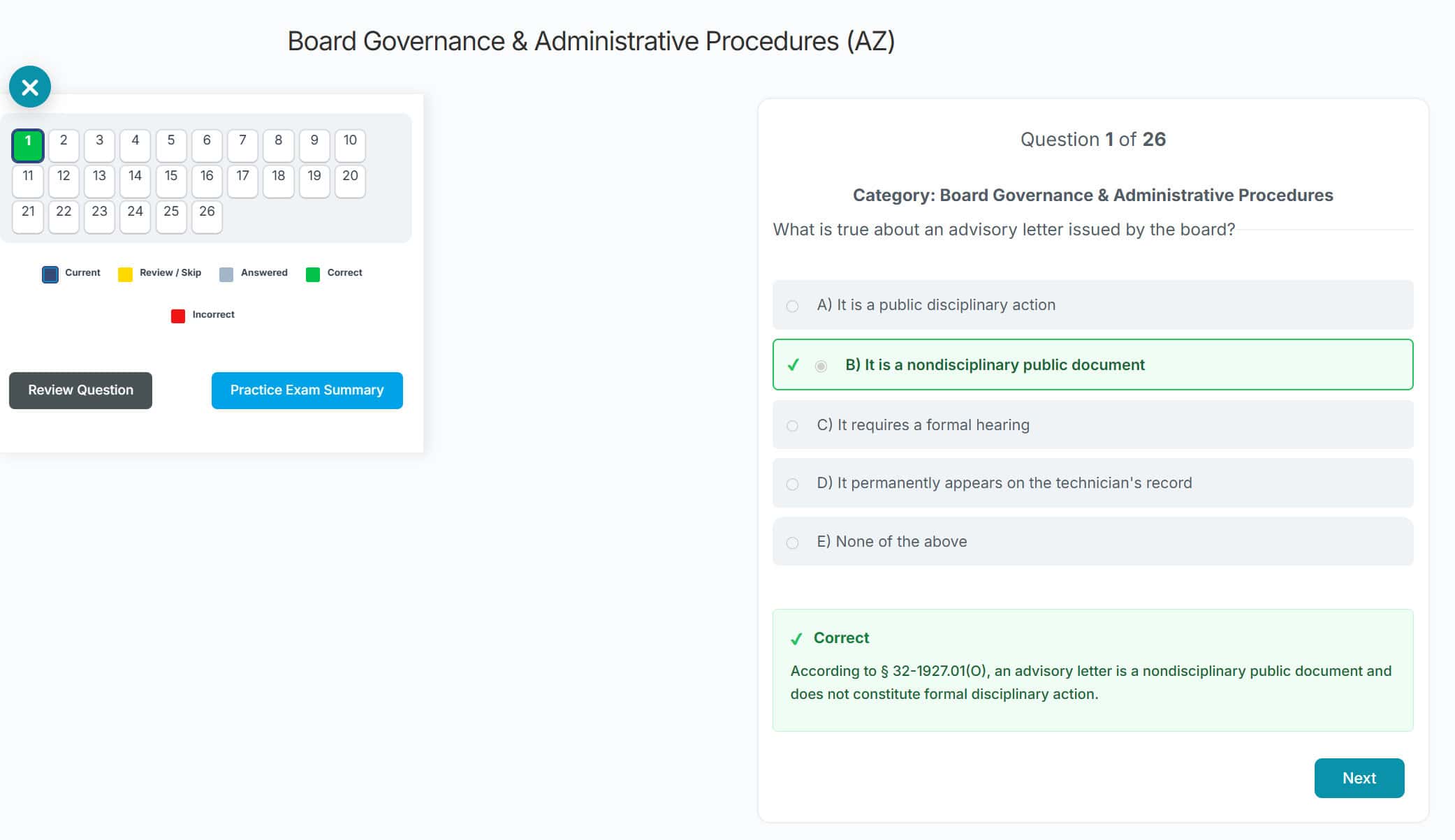Click the Review/Skip yellow legend square
This screenshot has width=1455, height=840.
pos(125,273)
